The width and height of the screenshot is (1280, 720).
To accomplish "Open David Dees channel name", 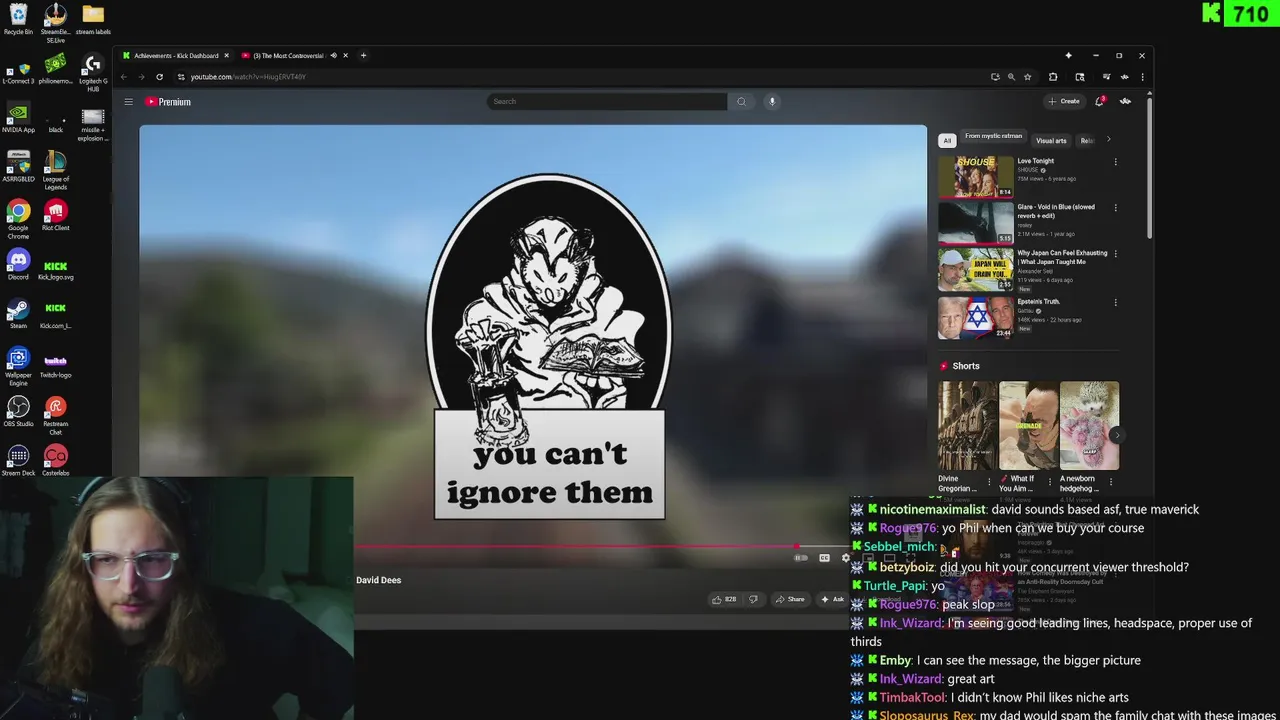I will [378, 580].
